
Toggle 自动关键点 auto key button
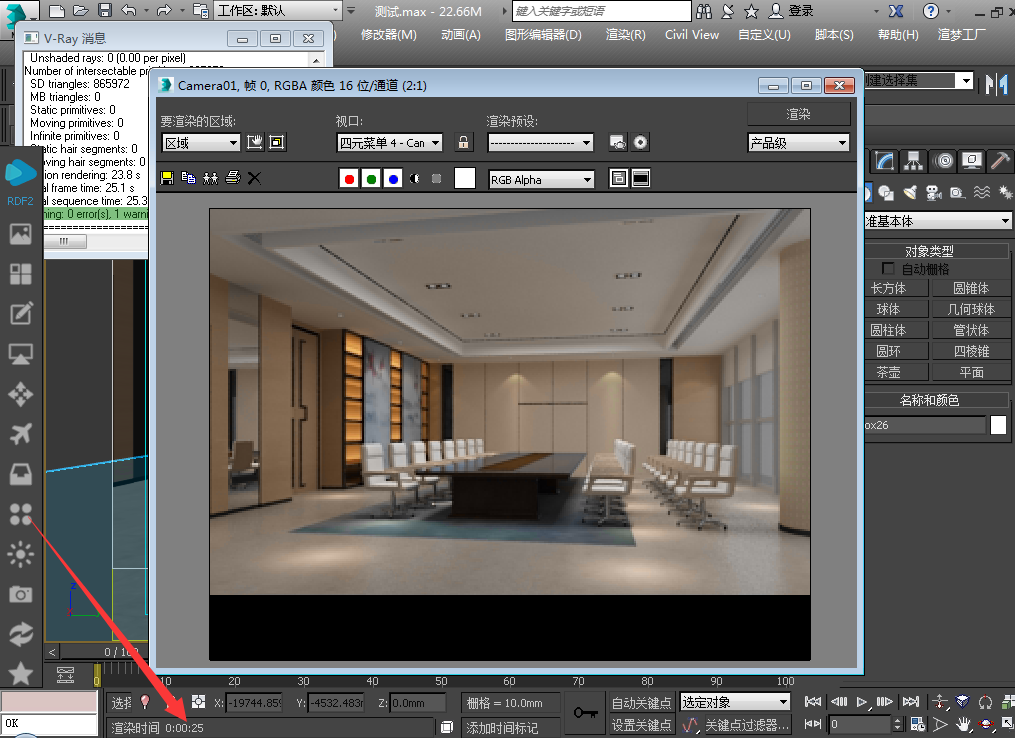click(x=642, y=702)
